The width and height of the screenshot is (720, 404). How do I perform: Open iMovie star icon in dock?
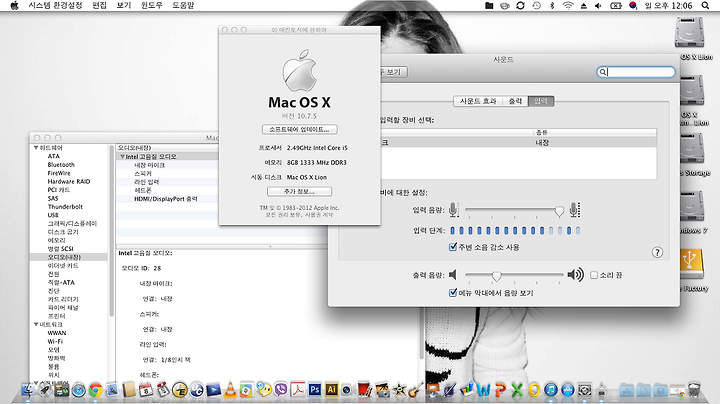(x=399, y=390)
